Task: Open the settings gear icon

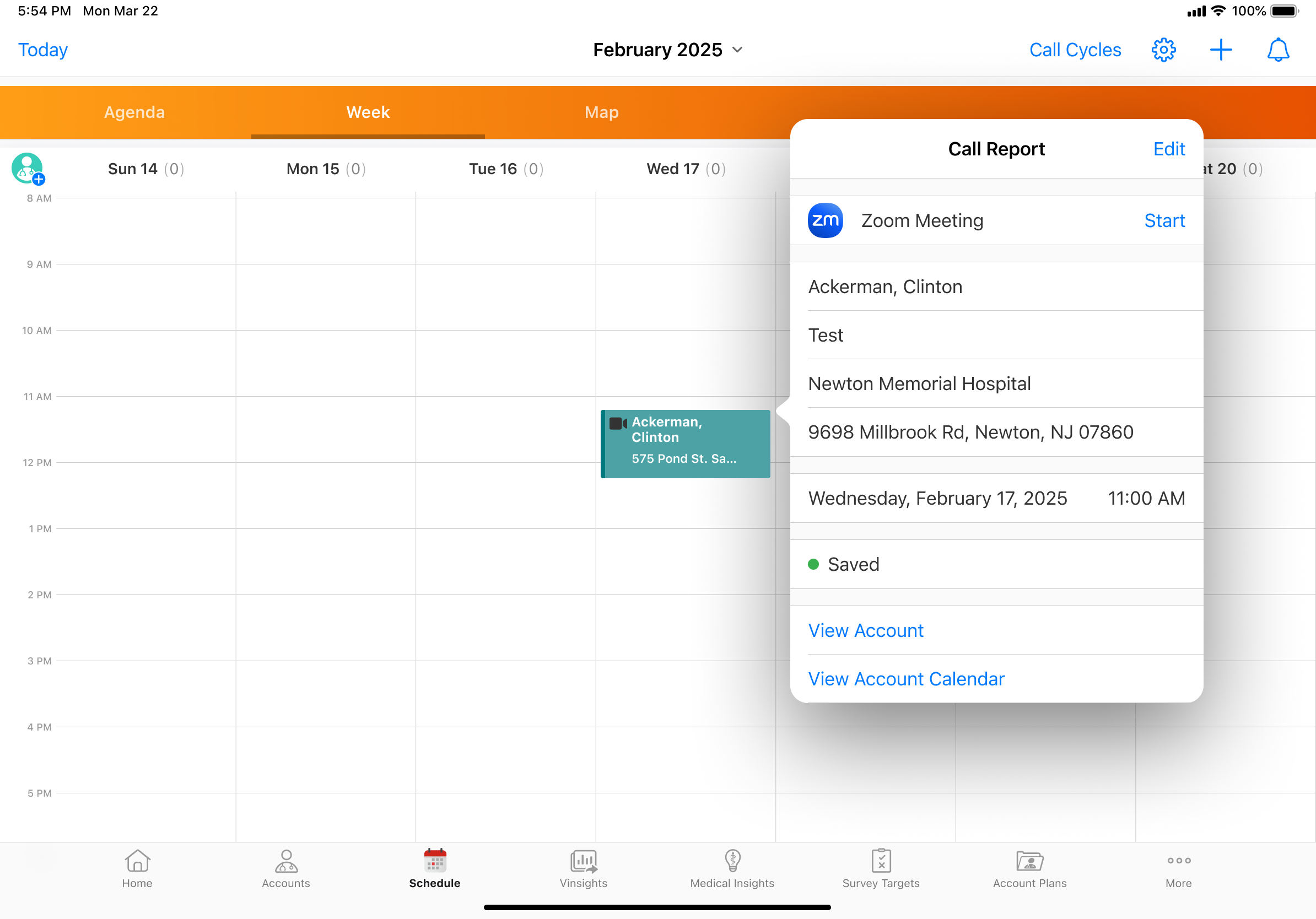Action: pos(1163,50)
